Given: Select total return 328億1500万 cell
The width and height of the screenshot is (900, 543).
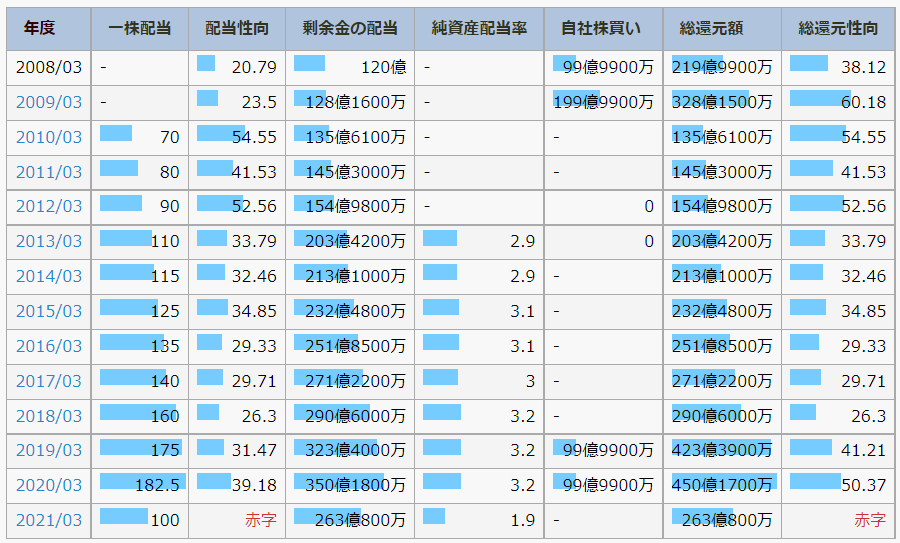Looking at the screenshot, I should coord(721,102).
